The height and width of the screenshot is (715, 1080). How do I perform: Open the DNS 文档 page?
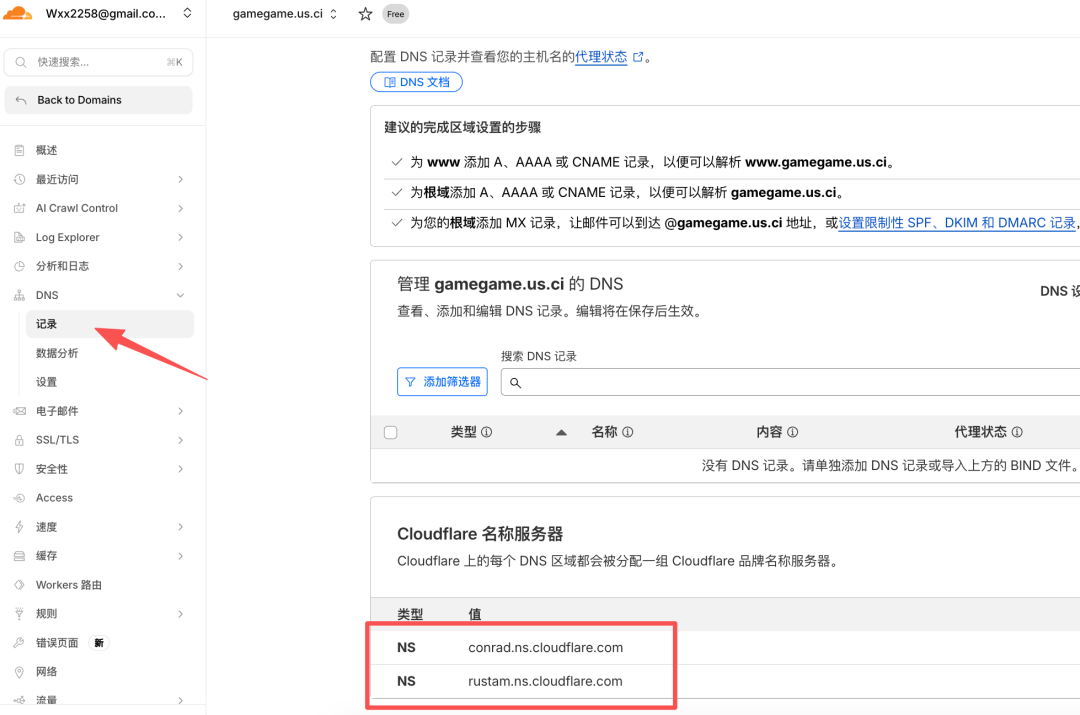[x=416, y=81]
